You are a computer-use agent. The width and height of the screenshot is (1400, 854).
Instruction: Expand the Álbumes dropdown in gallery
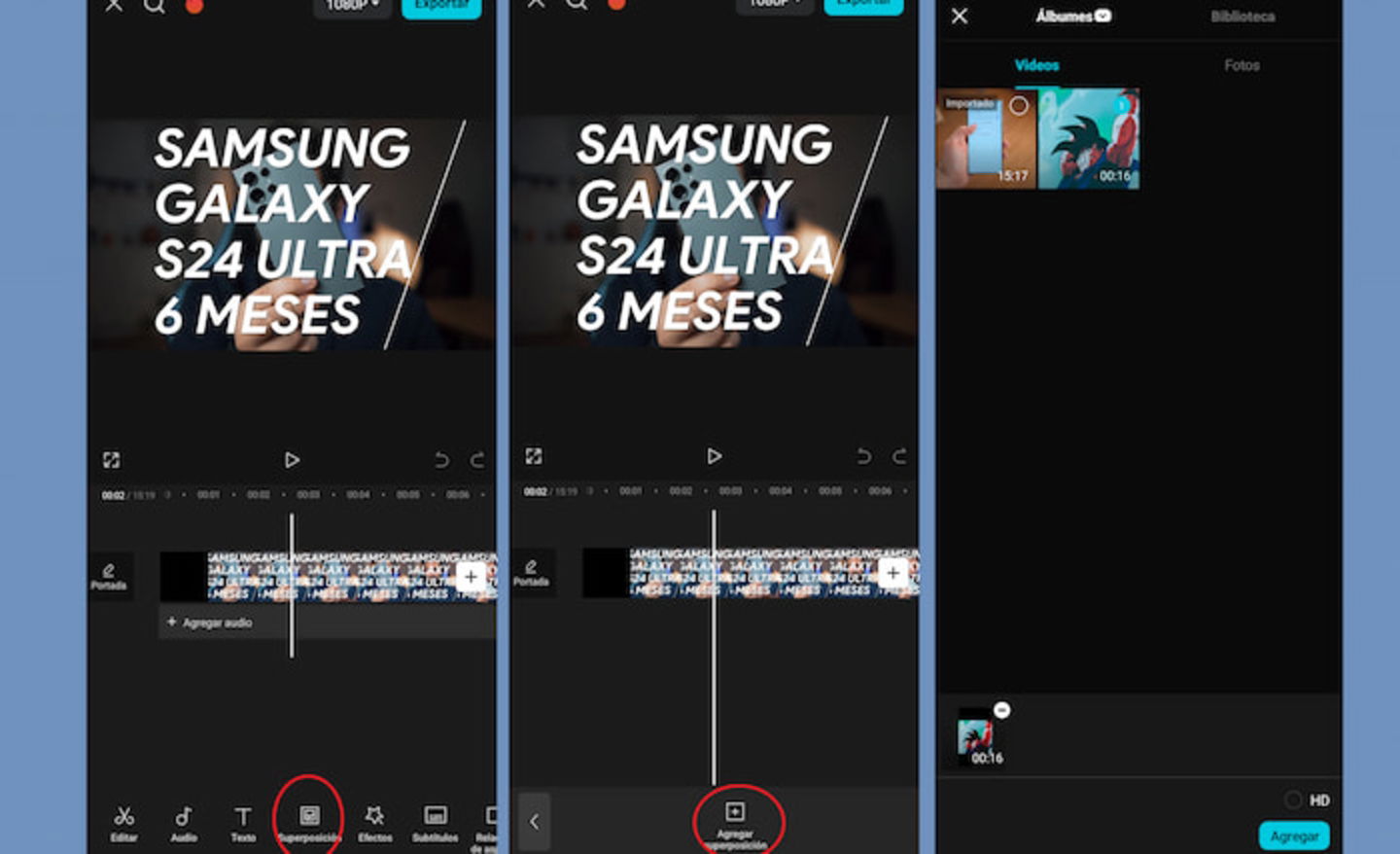coord(1073,17)
